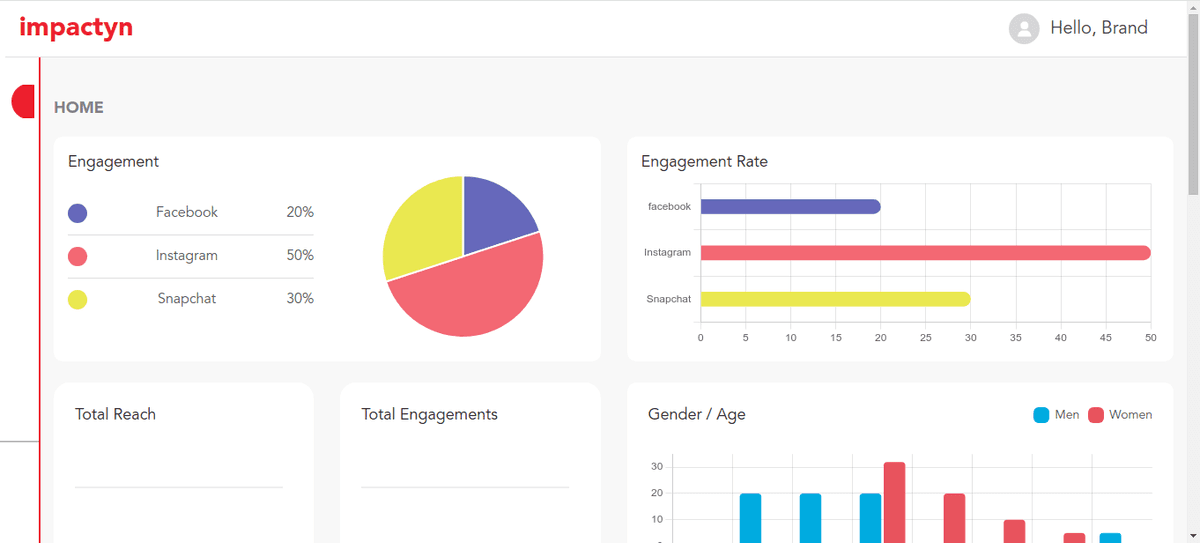Screen dimensions: 1200x543
Task: Select the Instagram engagement row label
Action: click(186, 255)
